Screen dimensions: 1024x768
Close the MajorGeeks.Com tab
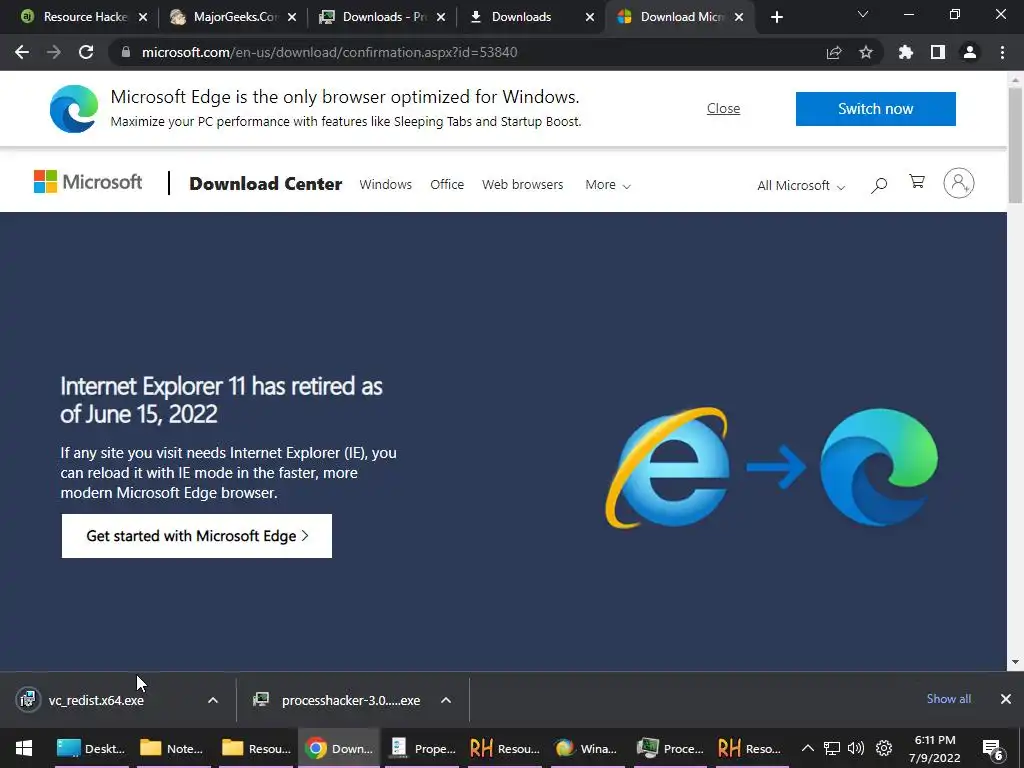(x=292, y=18)
